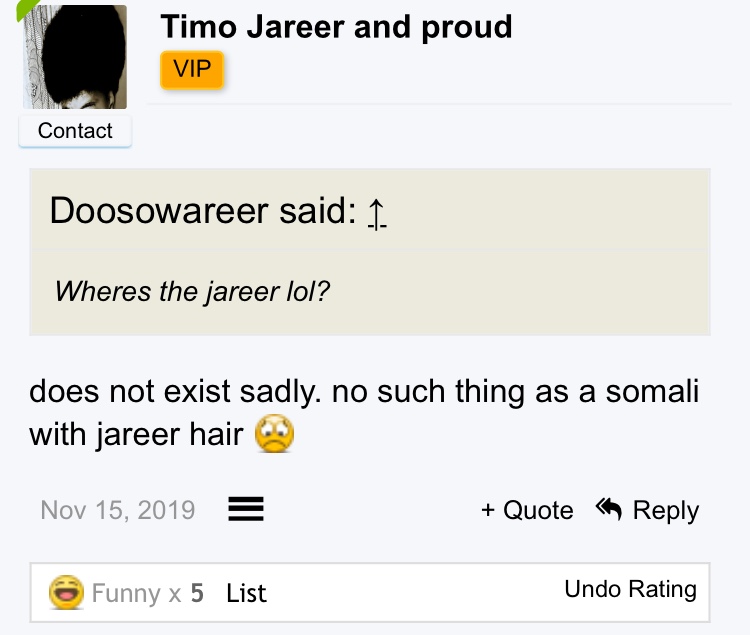Click the sad face emoji in the post

point(275,433)
